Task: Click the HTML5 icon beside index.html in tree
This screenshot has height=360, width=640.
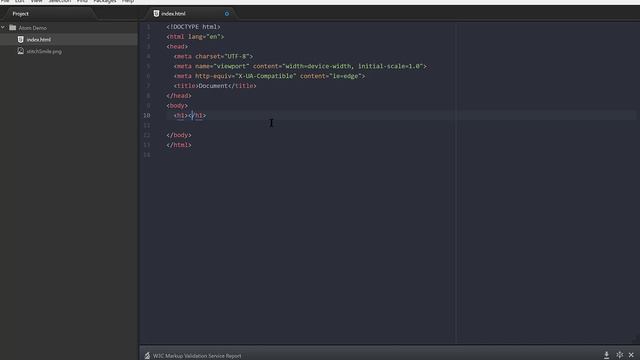Action: (x=20, y=40)
